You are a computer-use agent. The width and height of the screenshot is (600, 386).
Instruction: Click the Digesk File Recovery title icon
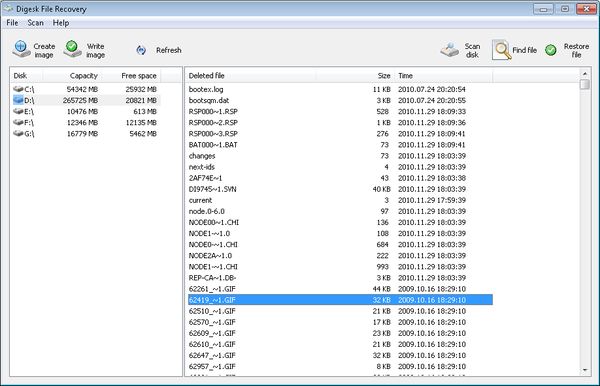pos(8,8)
